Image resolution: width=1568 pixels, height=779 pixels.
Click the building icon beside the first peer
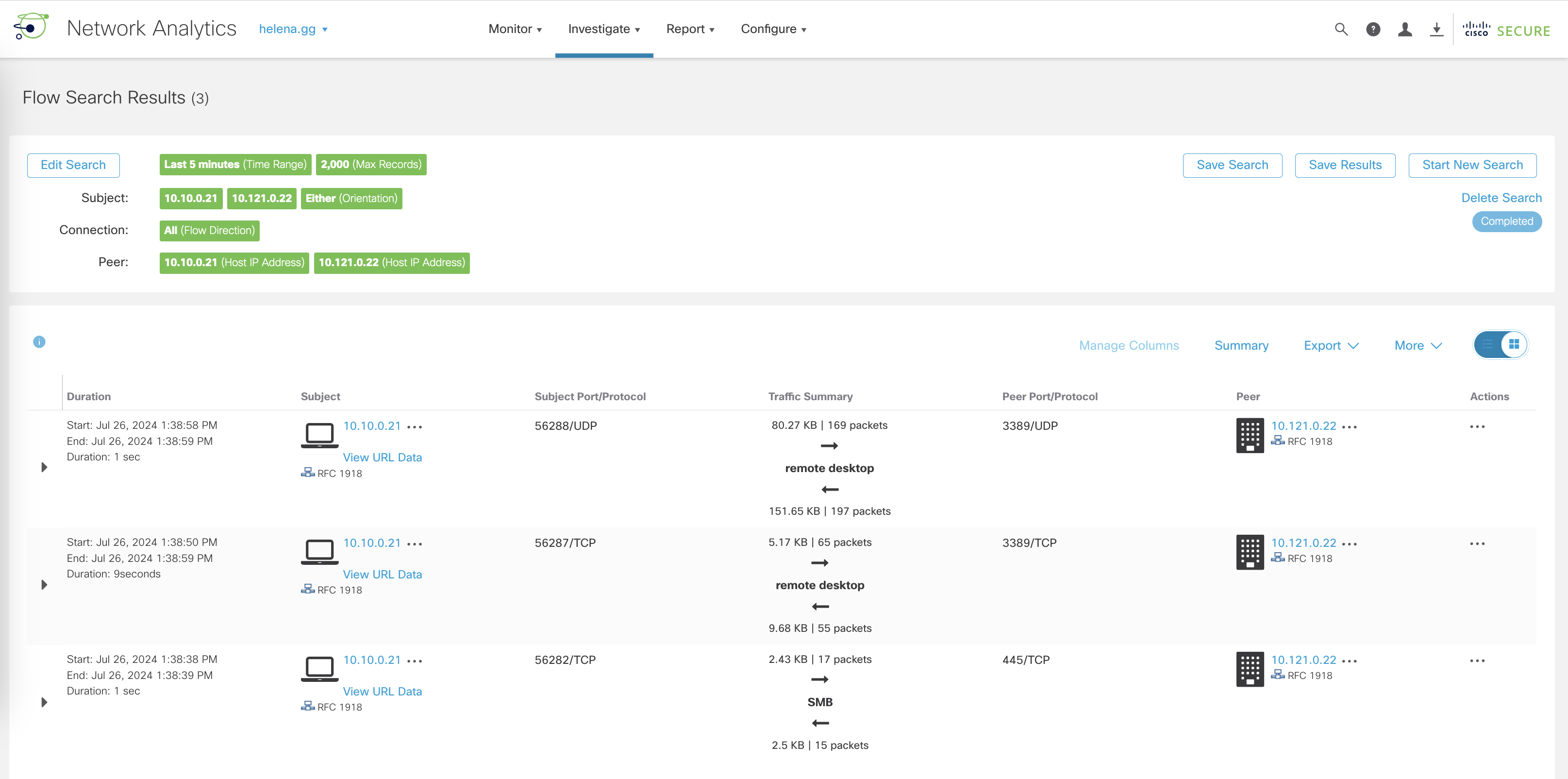click(1250, 435)
